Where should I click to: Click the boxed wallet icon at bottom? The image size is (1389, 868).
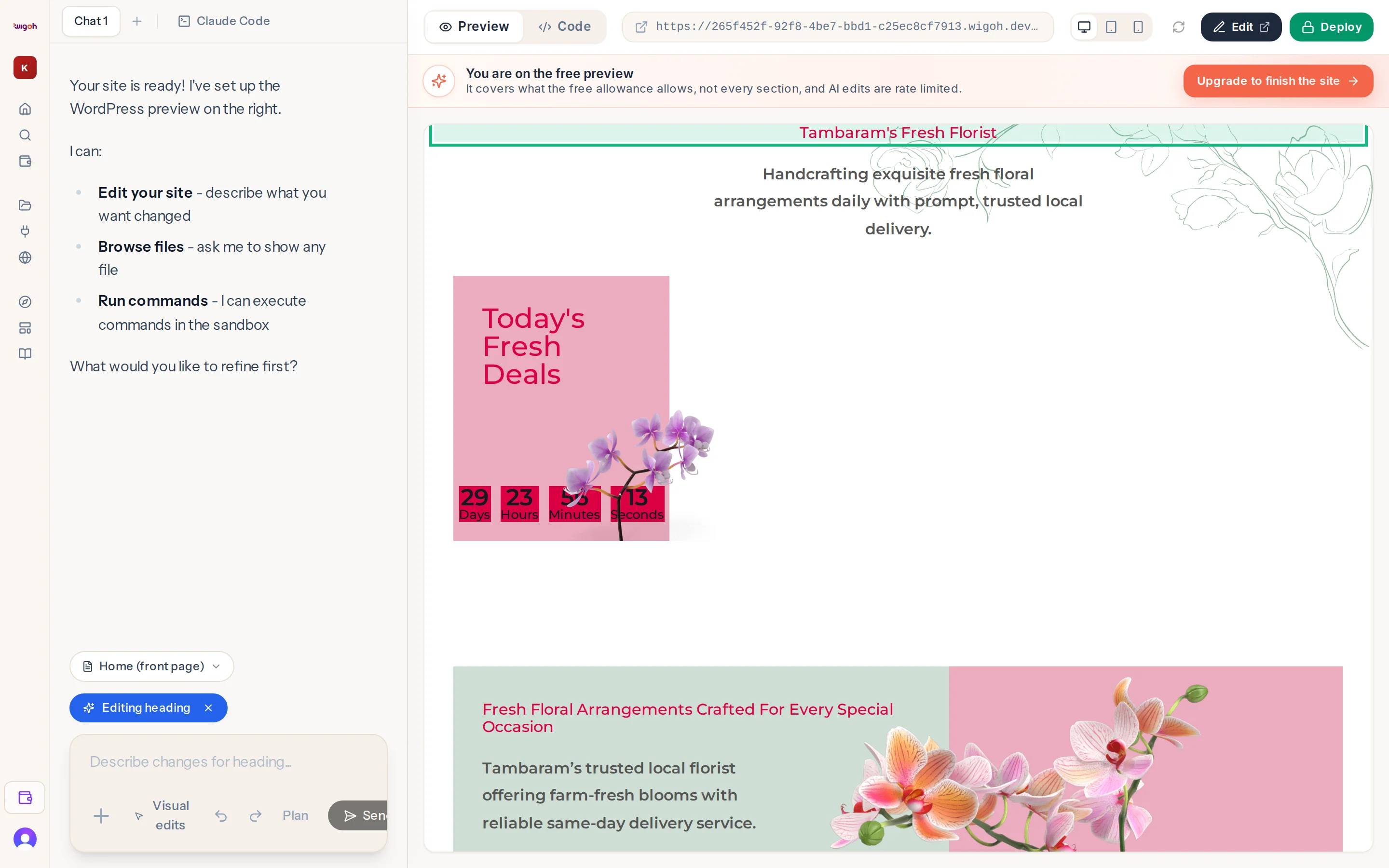[25, 798]
